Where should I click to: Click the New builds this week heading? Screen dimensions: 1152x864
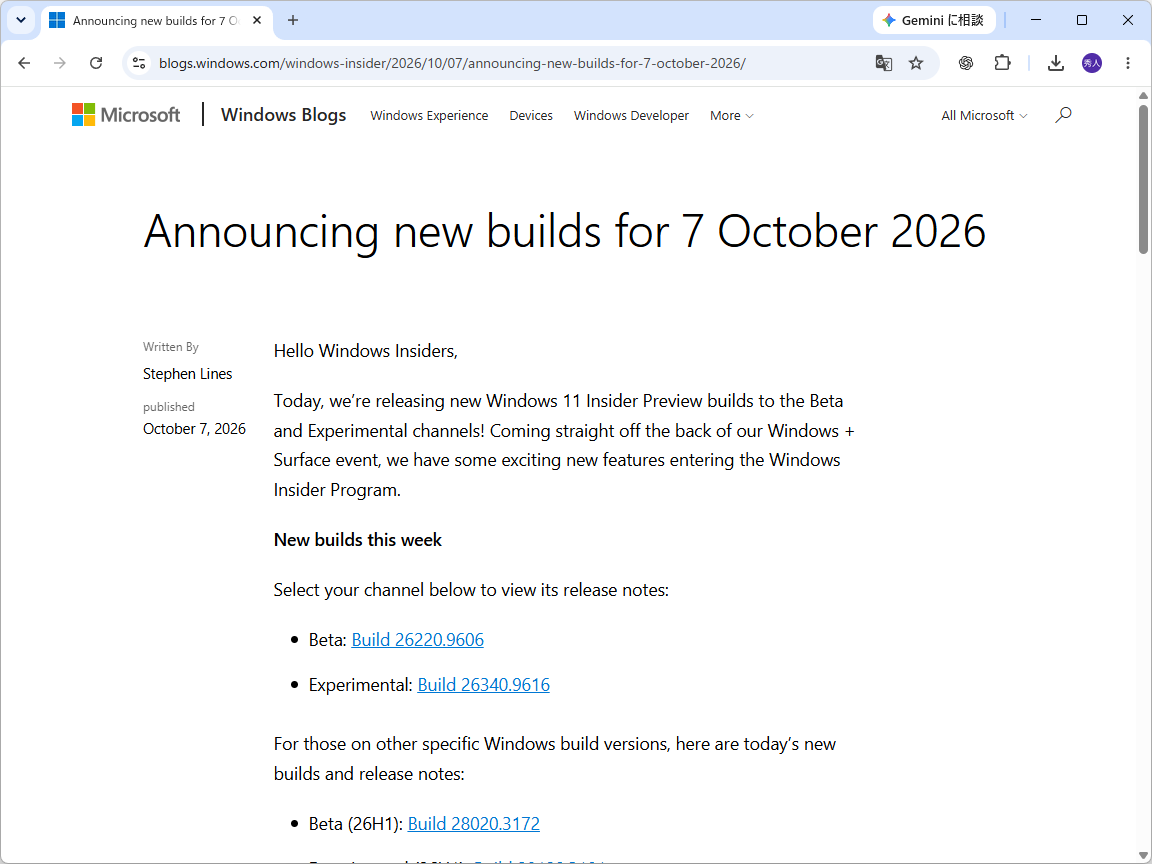(358, 540)
